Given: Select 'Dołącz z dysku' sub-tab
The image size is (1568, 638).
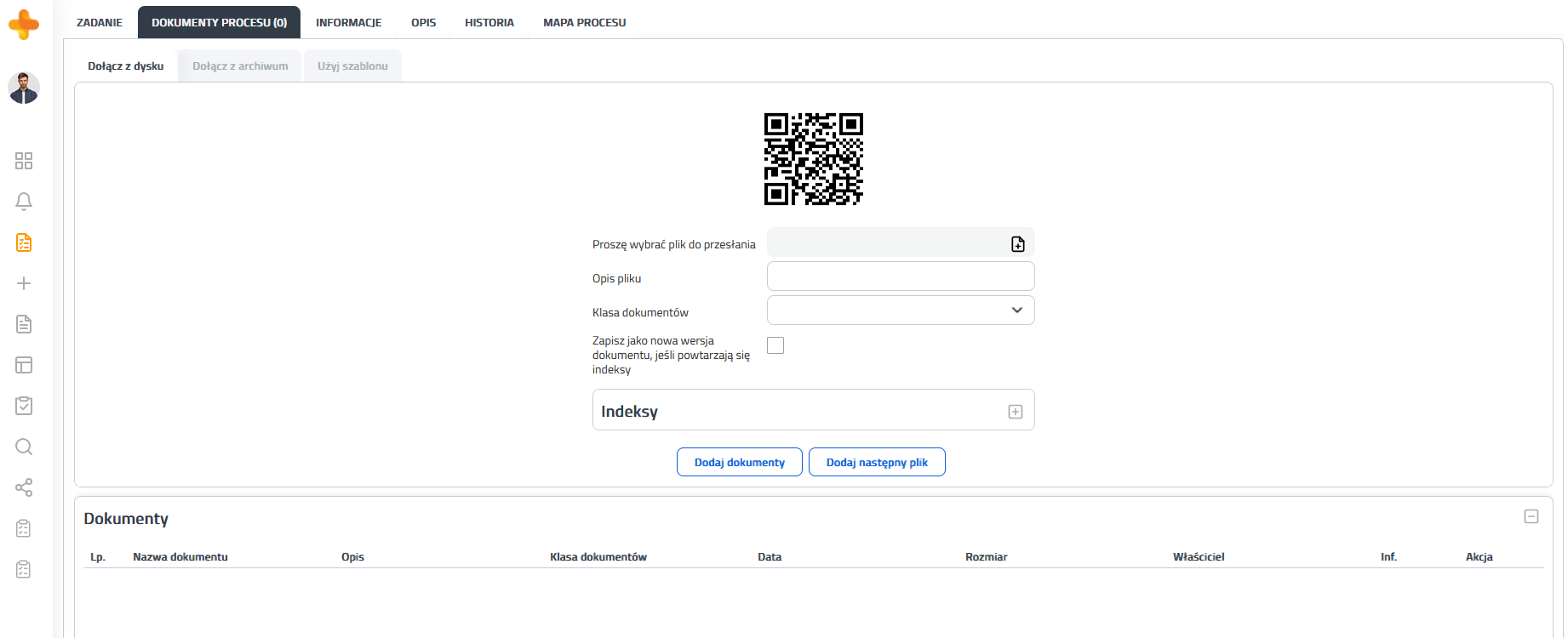Looking at the screenshot, I should 126,66.
